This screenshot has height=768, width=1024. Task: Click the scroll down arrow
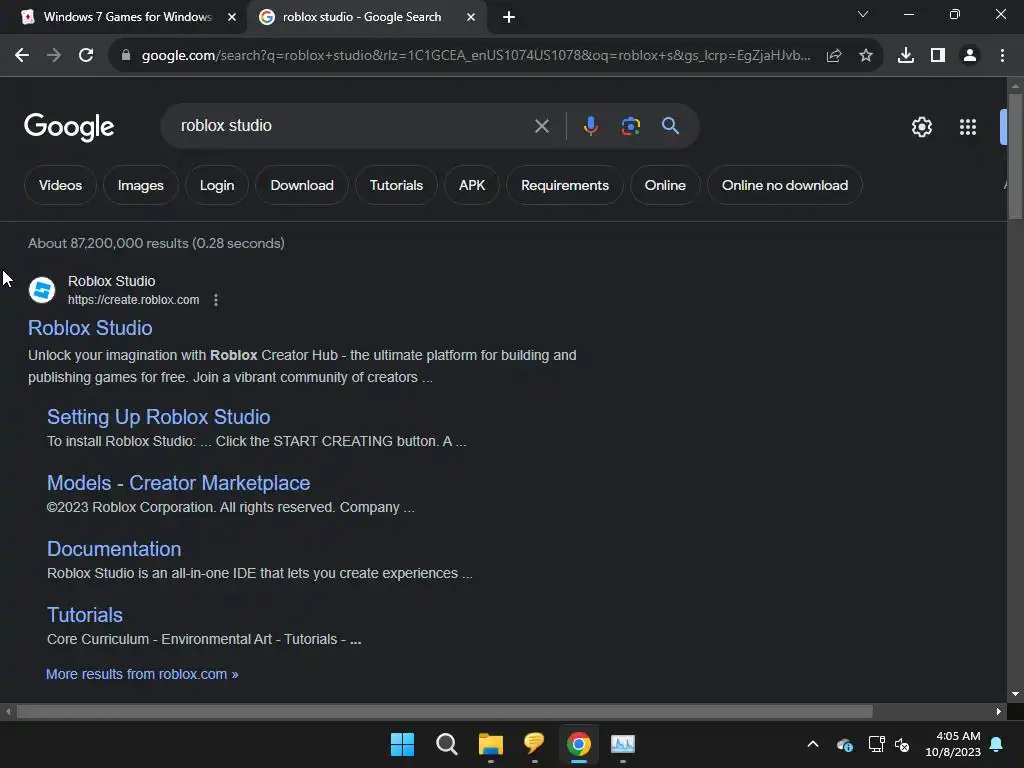click(x=1015, y=694)
